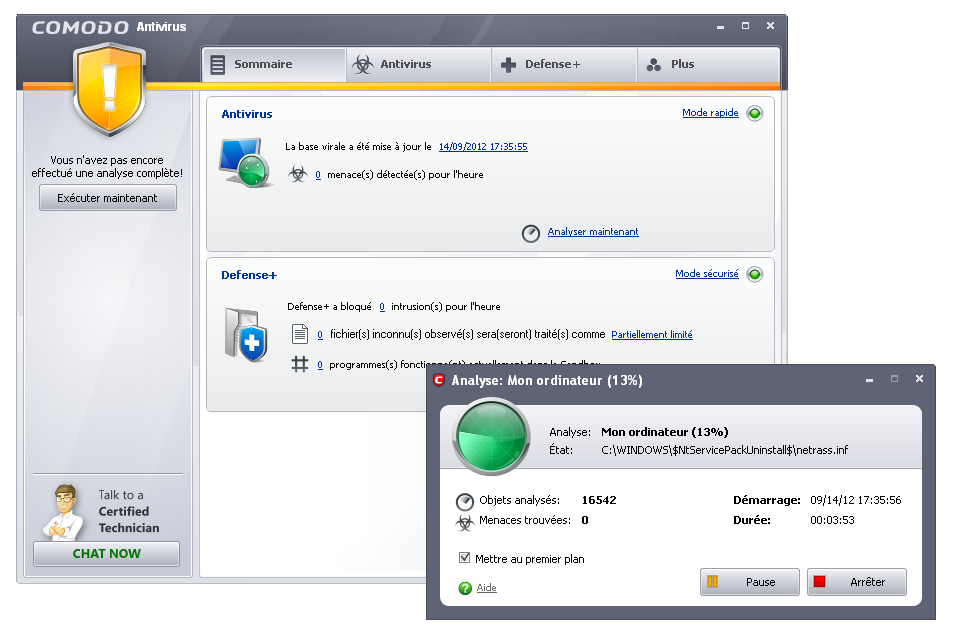Click the green Aide question mark icon
This screenshot has height=638, width=955.
tap(465, 588)
